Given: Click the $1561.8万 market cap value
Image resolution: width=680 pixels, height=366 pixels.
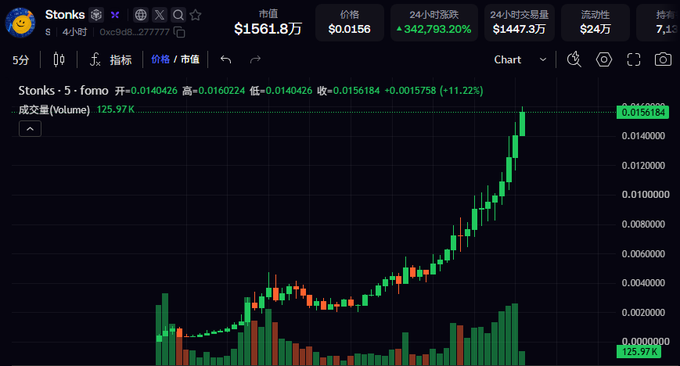Looking at the screenshot, I should point(268,29).
